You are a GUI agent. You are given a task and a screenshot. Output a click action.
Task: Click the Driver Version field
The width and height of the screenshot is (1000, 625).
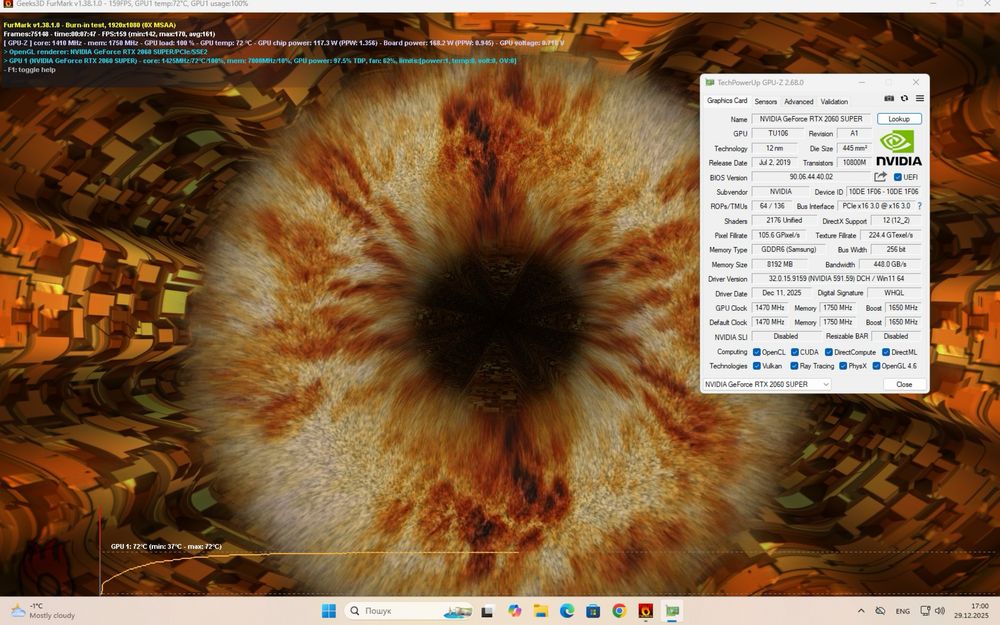point(837,279)
